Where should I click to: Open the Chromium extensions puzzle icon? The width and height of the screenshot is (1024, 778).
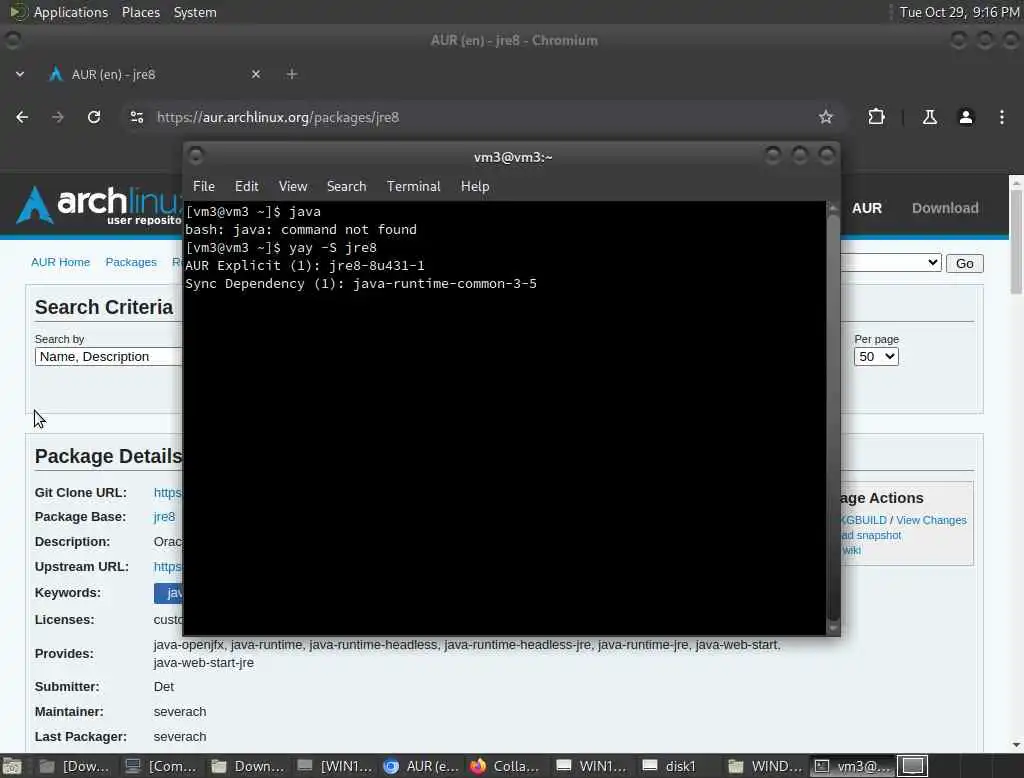click(876, 117)
